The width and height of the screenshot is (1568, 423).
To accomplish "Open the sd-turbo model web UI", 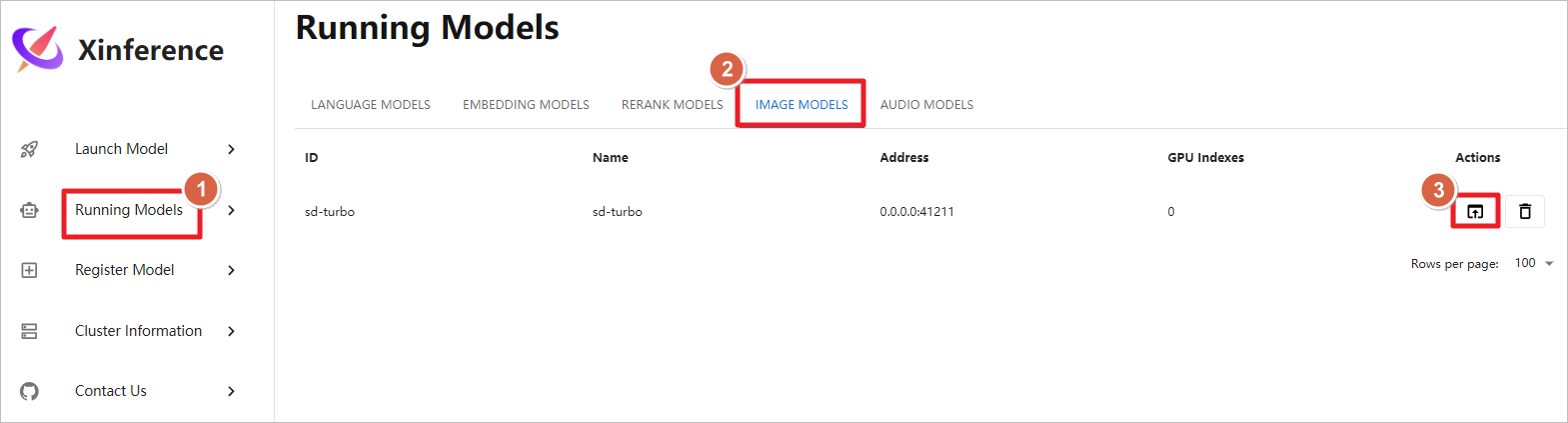I will pos(1475,212).
